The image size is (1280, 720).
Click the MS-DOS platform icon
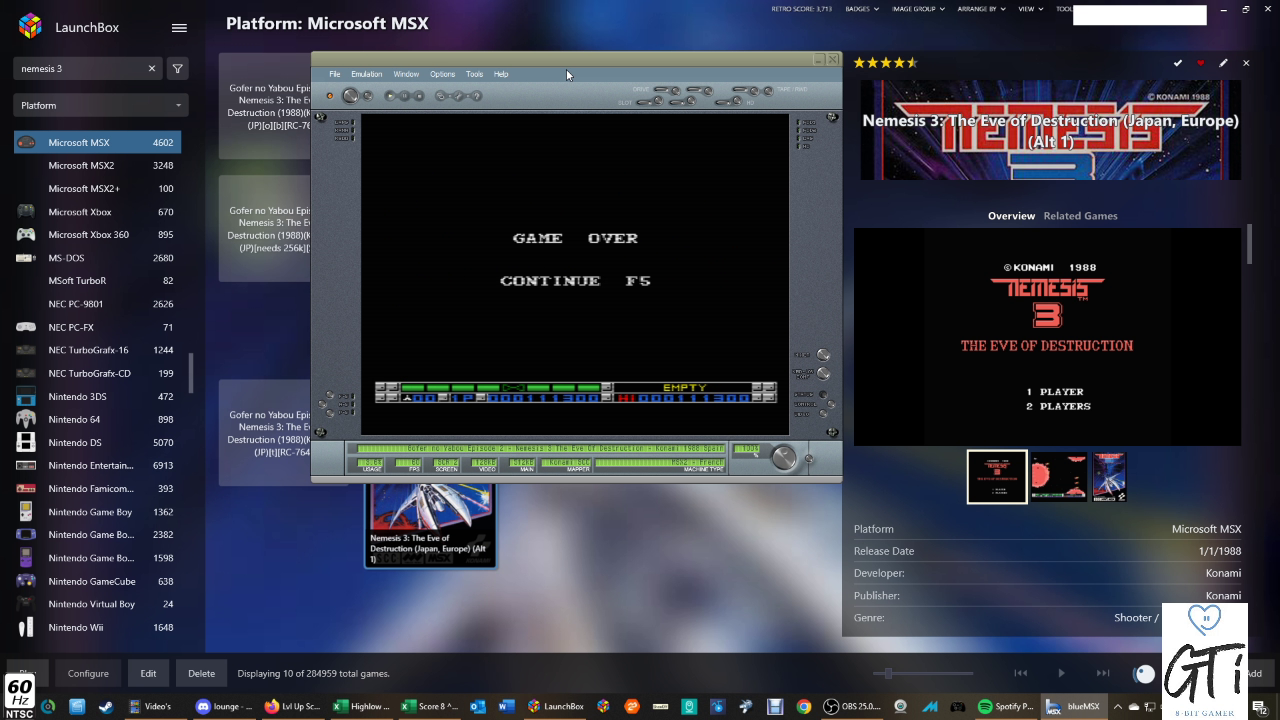(x=26, y=258)
